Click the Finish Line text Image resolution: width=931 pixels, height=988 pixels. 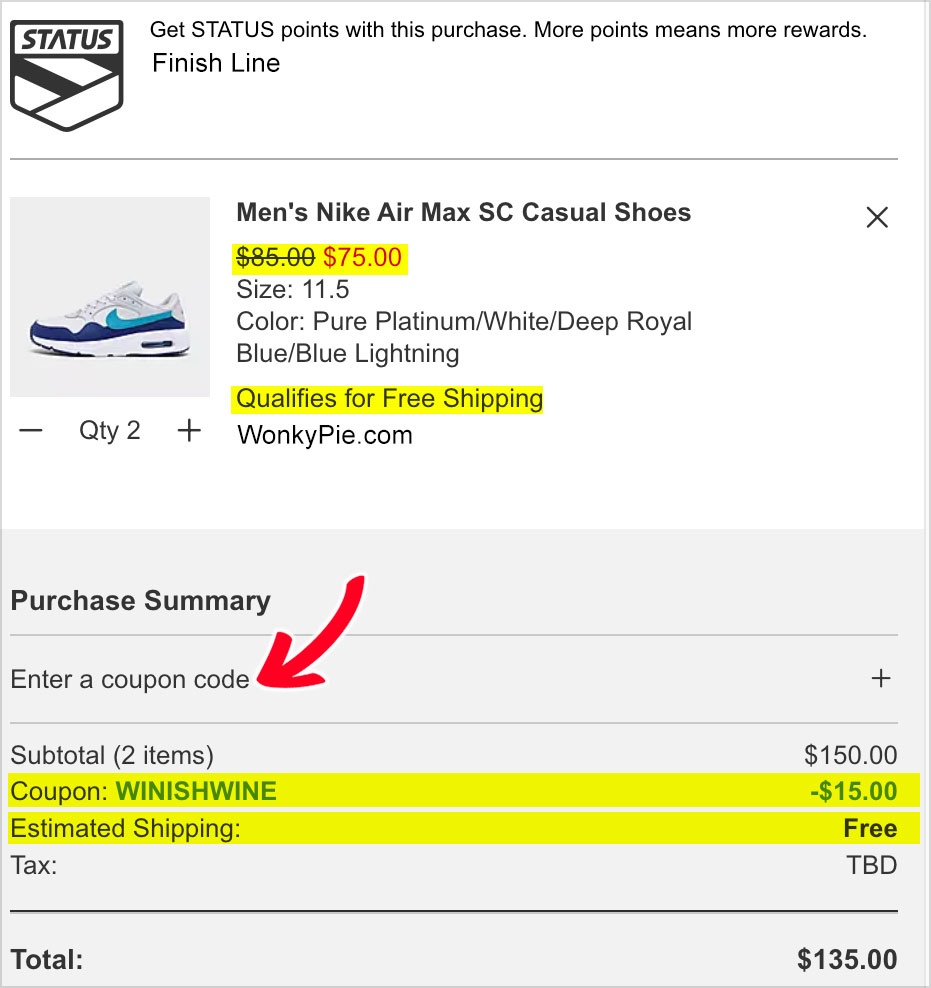[x=216, y=63]
